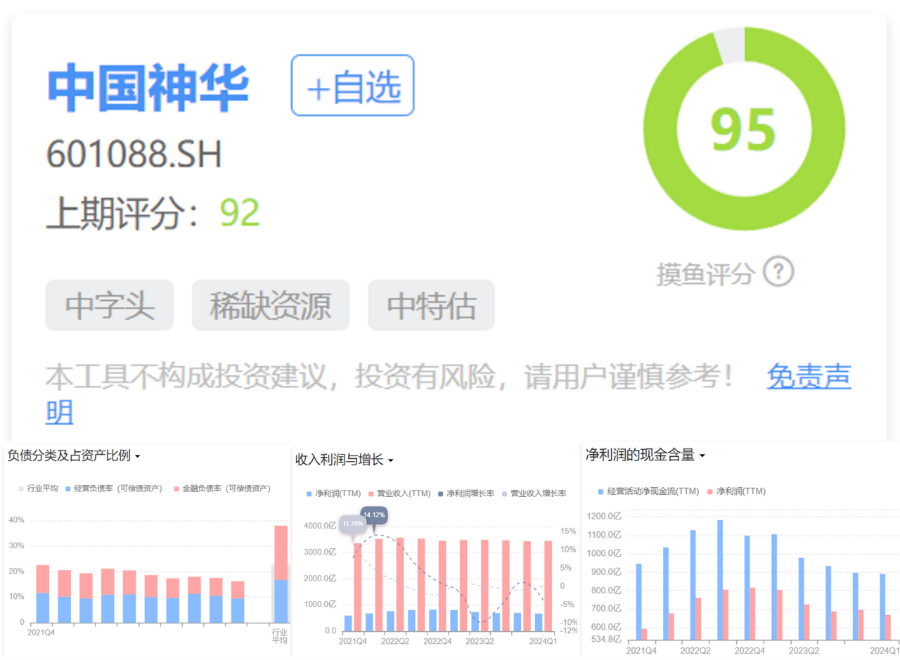Screen dimensions: 900x660
Task: Open the 摸鱼评分 question mark help icon
Action: (778, 272)
